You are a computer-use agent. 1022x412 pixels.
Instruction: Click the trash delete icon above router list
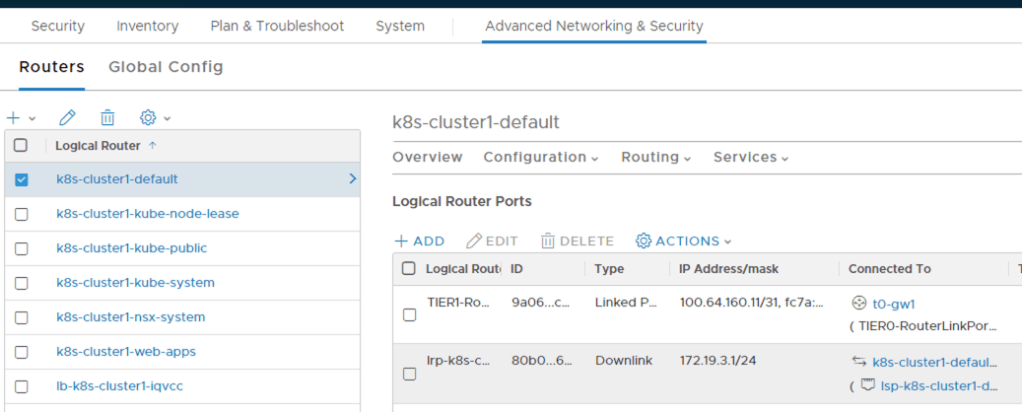pyautogui.click(x=107, y=118)
